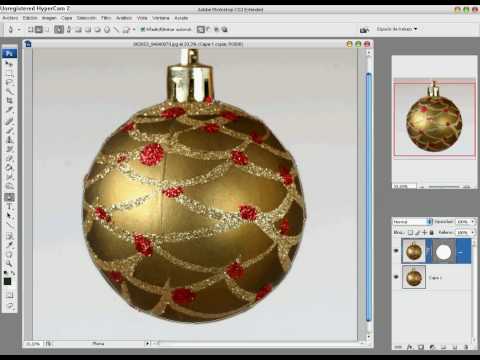Select the highlighted Pen tool in toolbox

9,197
